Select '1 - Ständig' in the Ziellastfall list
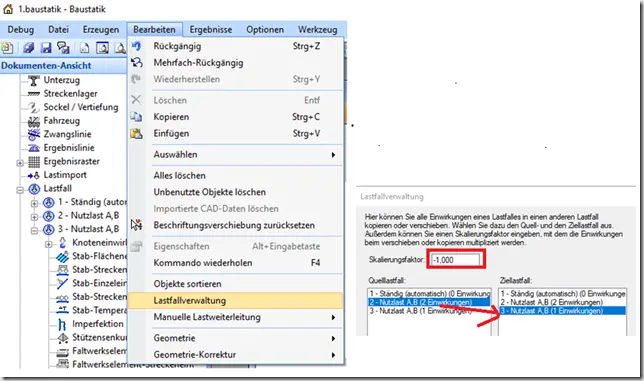The width and height of the screenshot is (644, 381). tap(563, 294)
